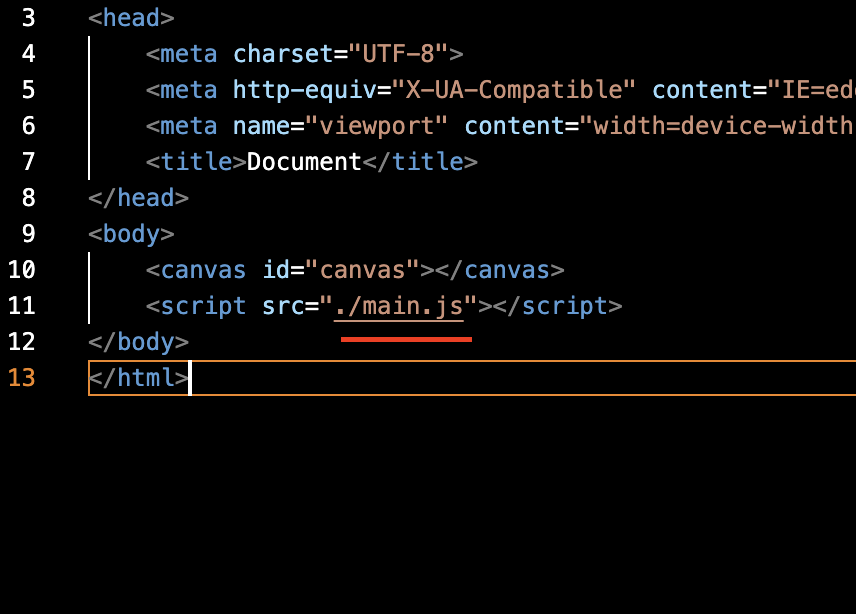Select line number 13 in gutter
Screen dimensions: 856x614
pyautogui.click(x=22, y=378)
